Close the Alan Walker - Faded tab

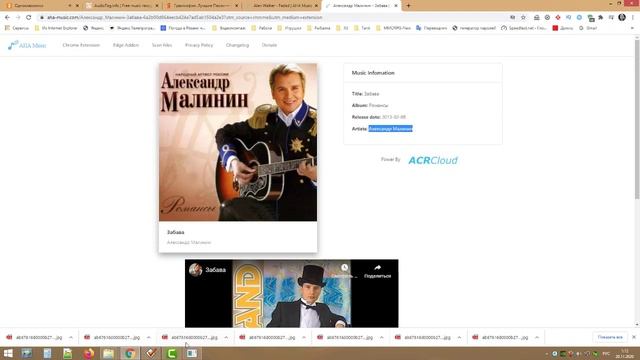[316, 6]
